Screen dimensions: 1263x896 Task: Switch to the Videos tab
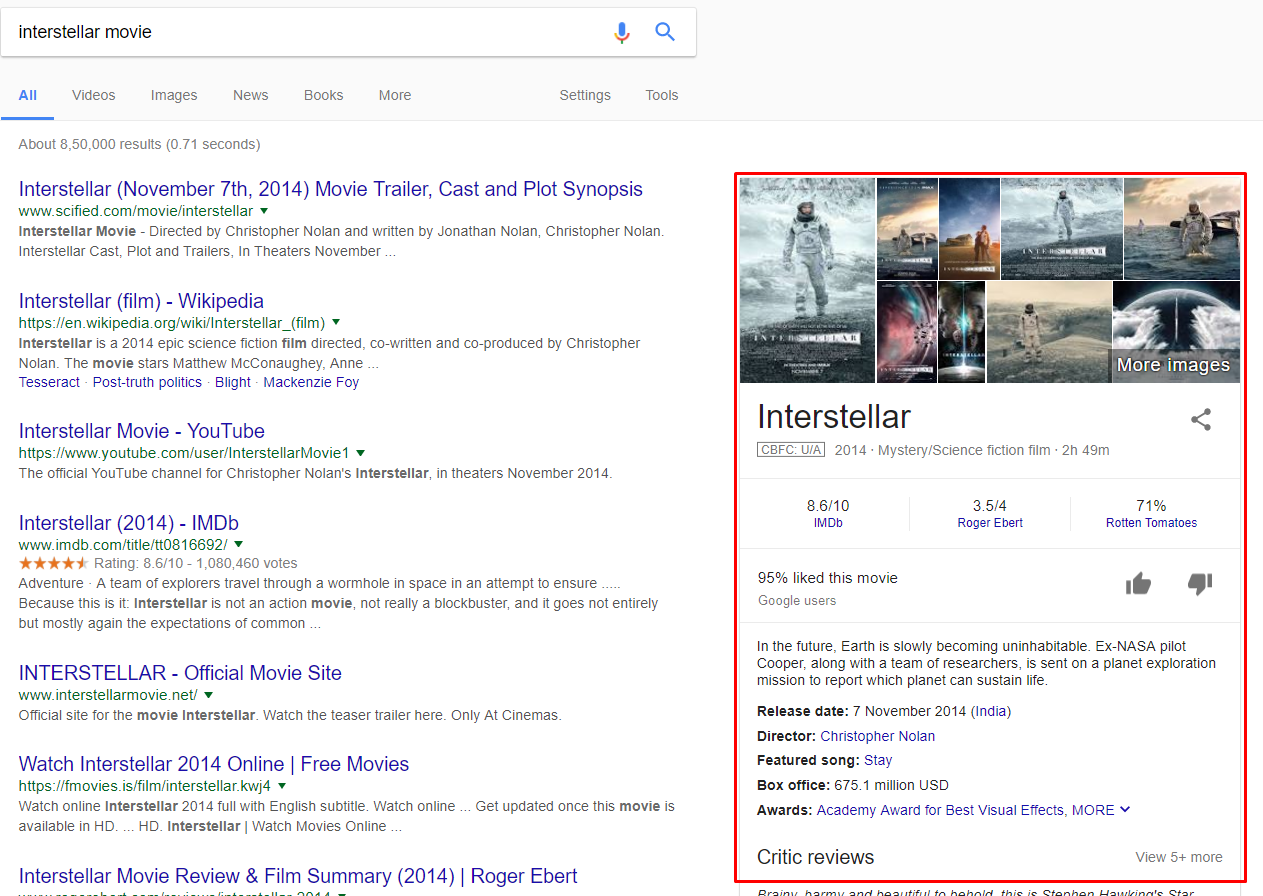pos(94,95)
